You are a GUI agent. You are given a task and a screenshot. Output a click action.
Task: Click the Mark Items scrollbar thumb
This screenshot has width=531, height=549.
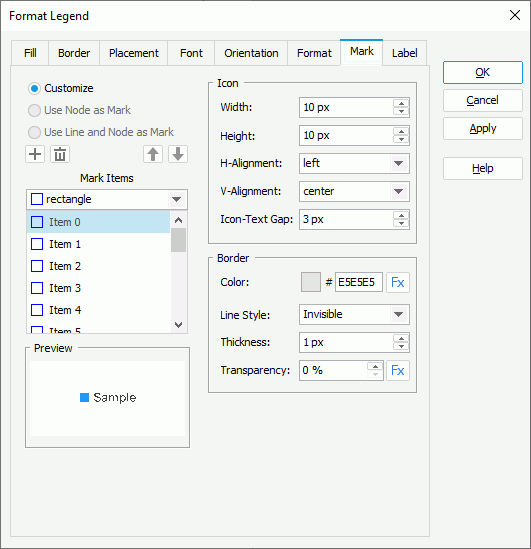[x=179, y=240]
